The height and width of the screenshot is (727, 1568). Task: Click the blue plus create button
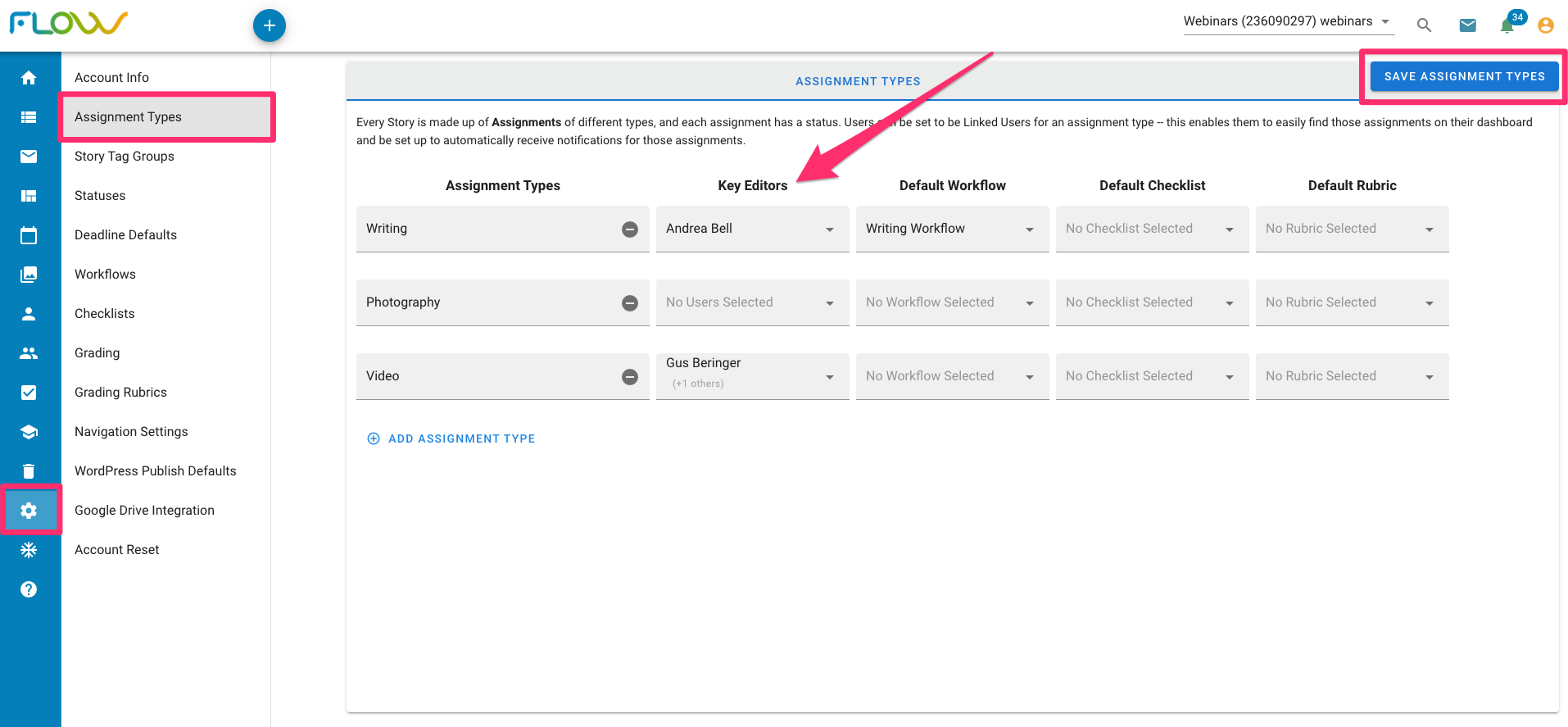(270, 25)
